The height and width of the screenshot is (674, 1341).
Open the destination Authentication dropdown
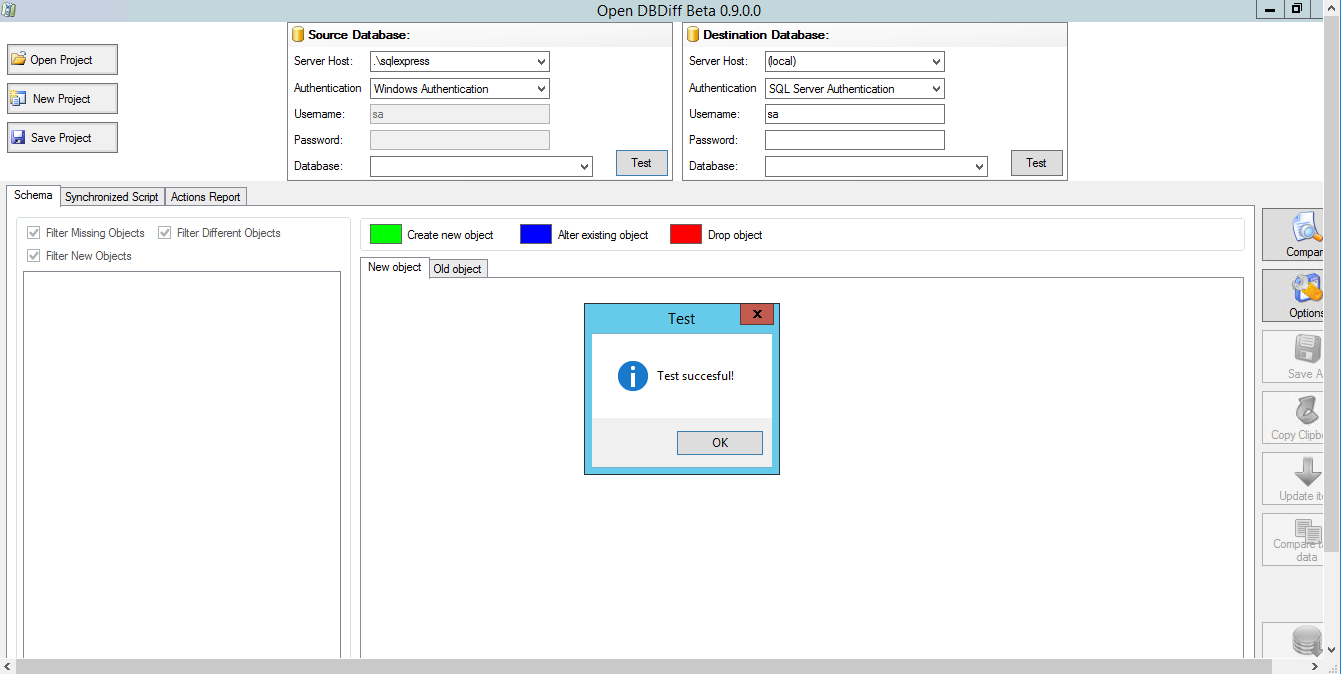click(x=936, y=89)
